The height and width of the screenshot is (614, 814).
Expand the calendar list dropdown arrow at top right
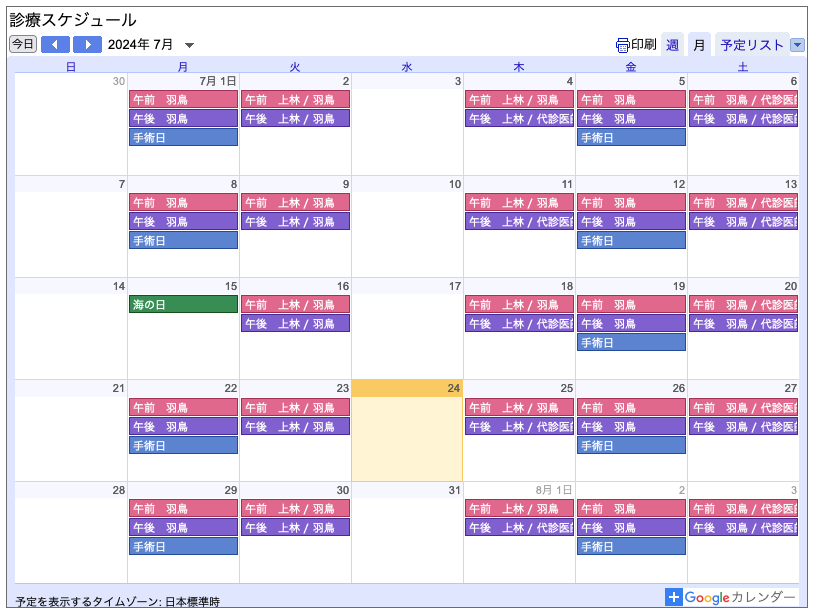797,45
